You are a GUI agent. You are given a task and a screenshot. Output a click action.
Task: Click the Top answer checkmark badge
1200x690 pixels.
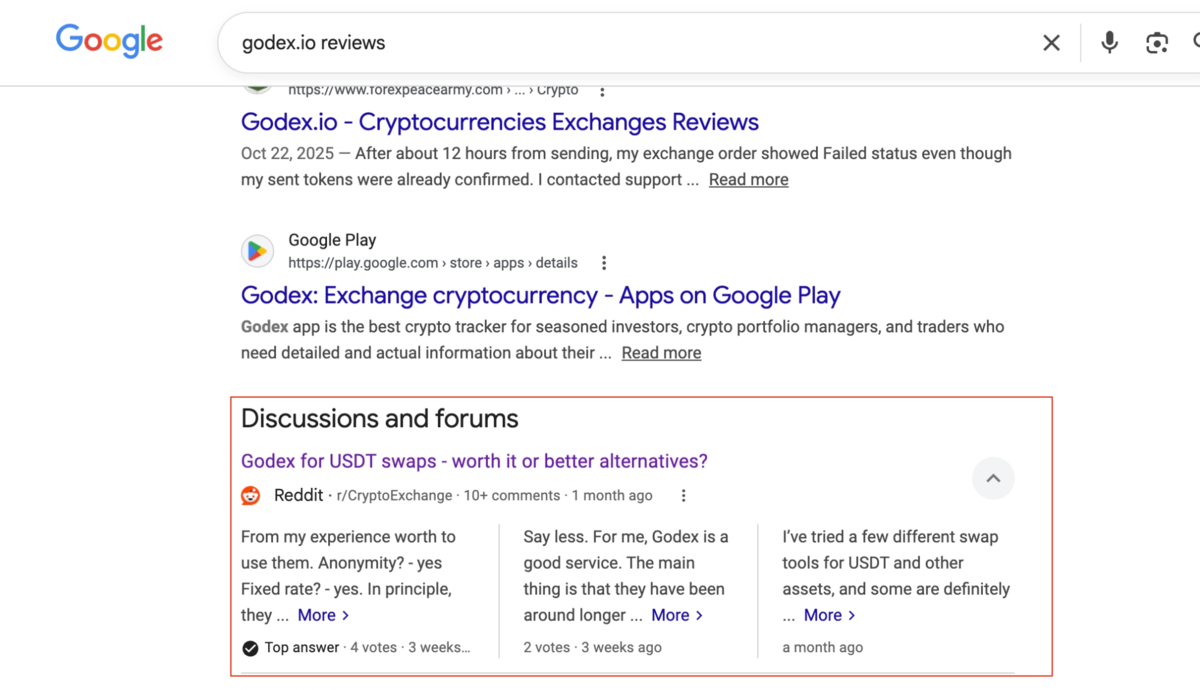pos(250,648)
